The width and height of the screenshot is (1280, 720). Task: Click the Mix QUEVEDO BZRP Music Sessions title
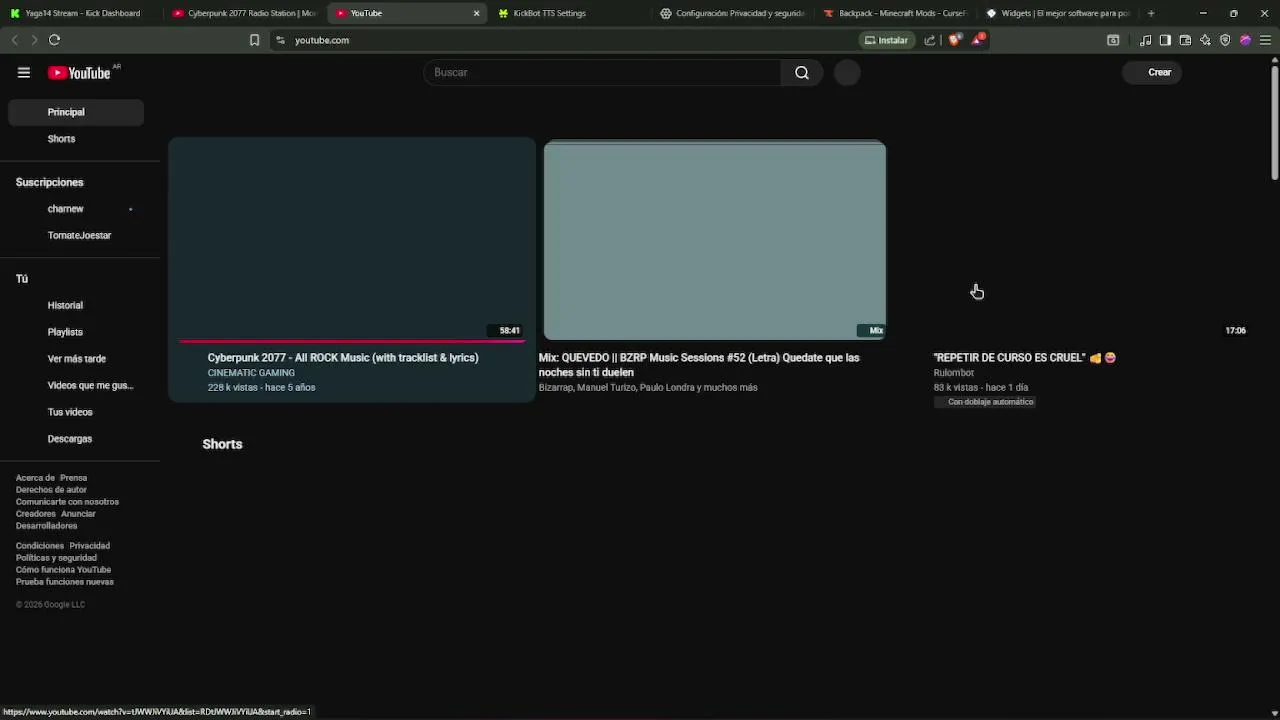pyautogui.click(x=699, y=364)
